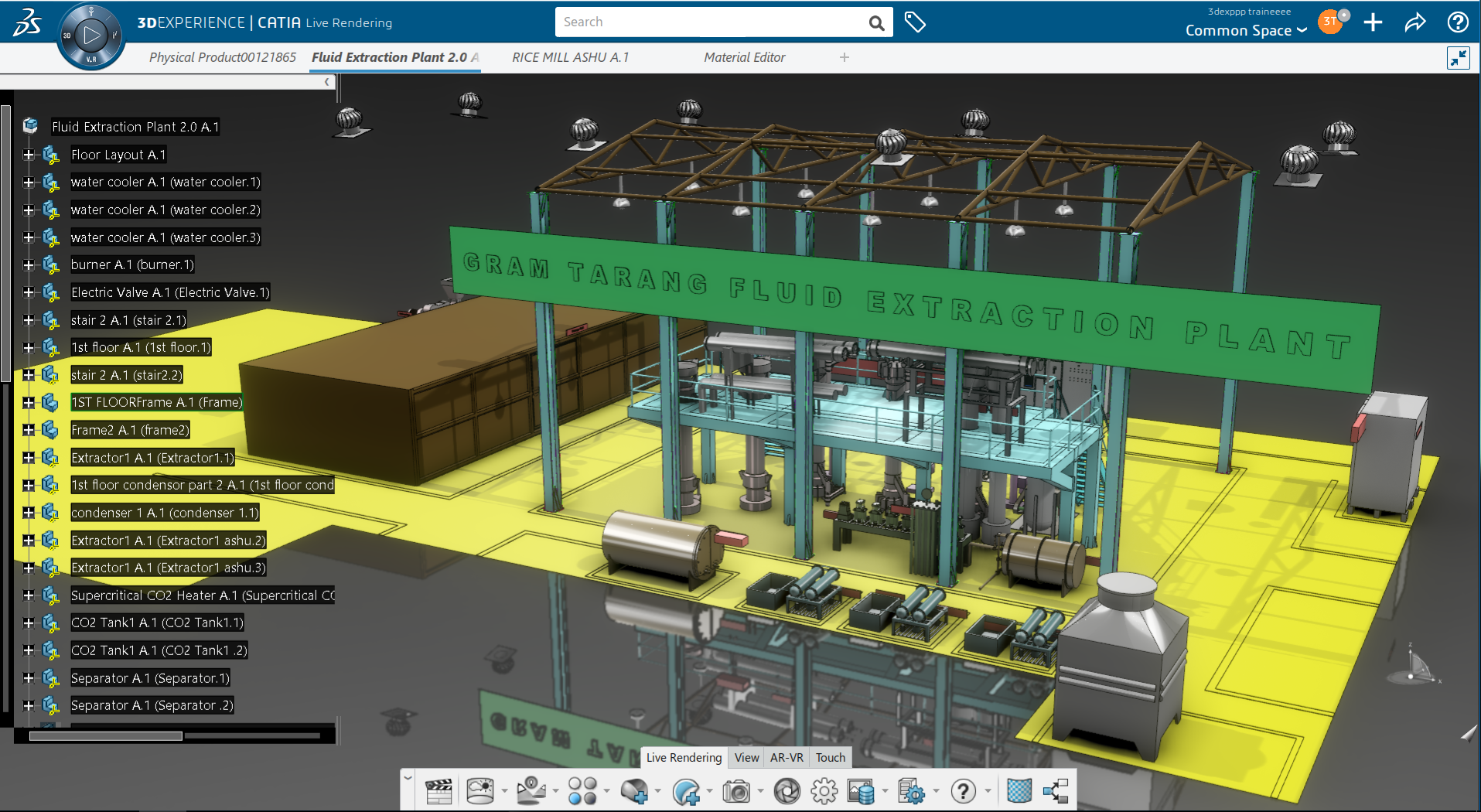Image resolution: width=1481 pixels, height=812 pixels.
Task: Select Supercritical CO2 Heater A.1 item
Action: click(x=203, y=595)
